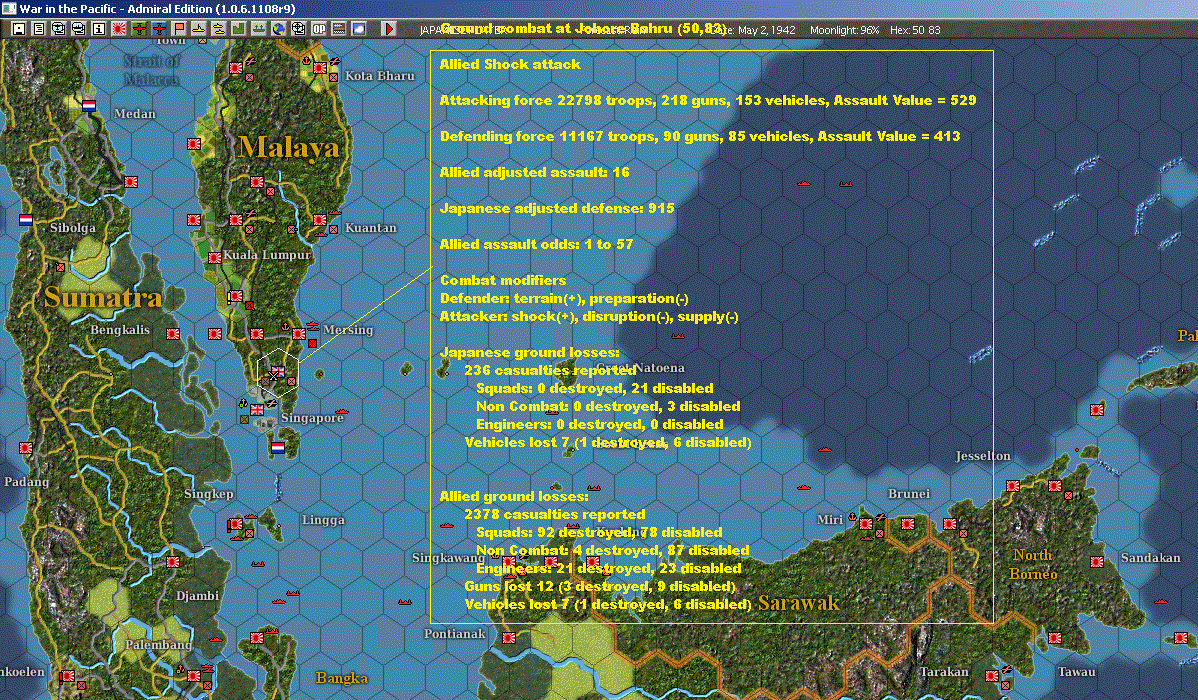Click the 'Guns lost 12' report line
The width and height of the screenshot is (1198, 700).
600,587
